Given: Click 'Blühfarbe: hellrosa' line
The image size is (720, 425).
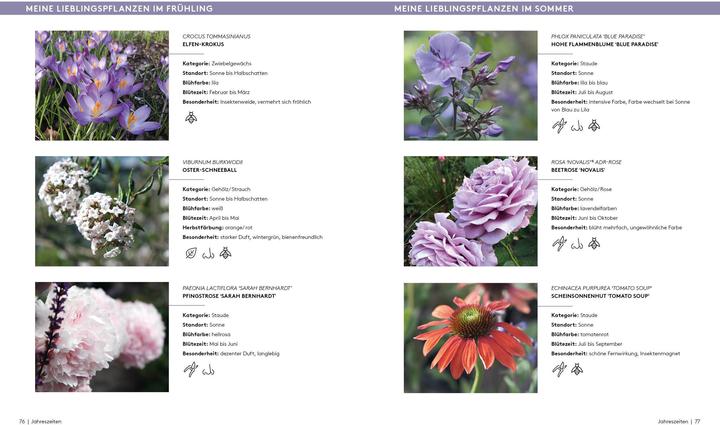Looking at the screenshot, I should tap(207, 335).
